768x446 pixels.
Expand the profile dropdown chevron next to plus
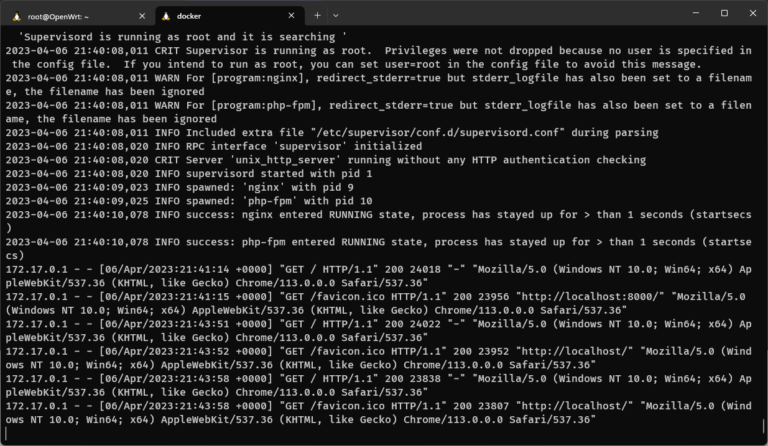click(336, 16)
